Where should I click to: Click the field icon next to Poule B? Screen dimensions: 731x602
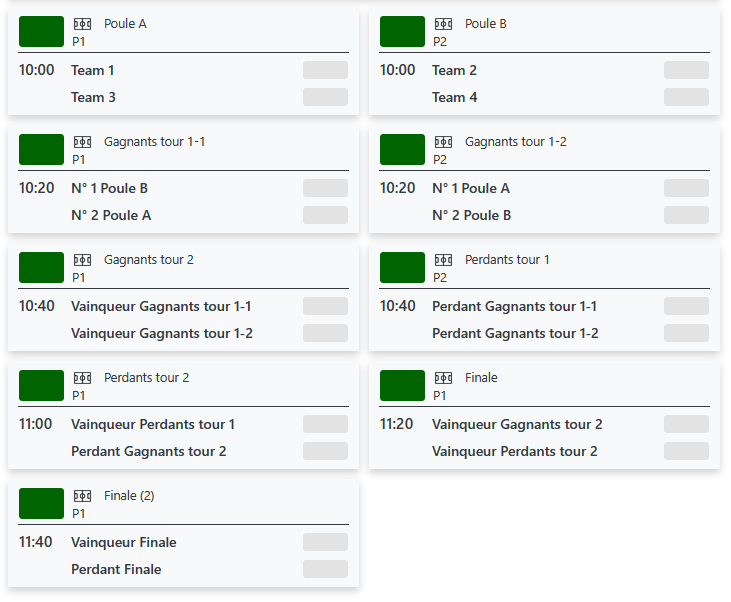(x=443, y=24)
